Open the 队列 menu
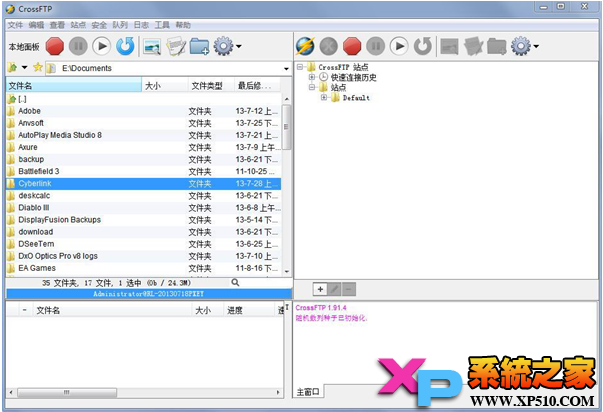The image size is (603, 412). point(120,25)
